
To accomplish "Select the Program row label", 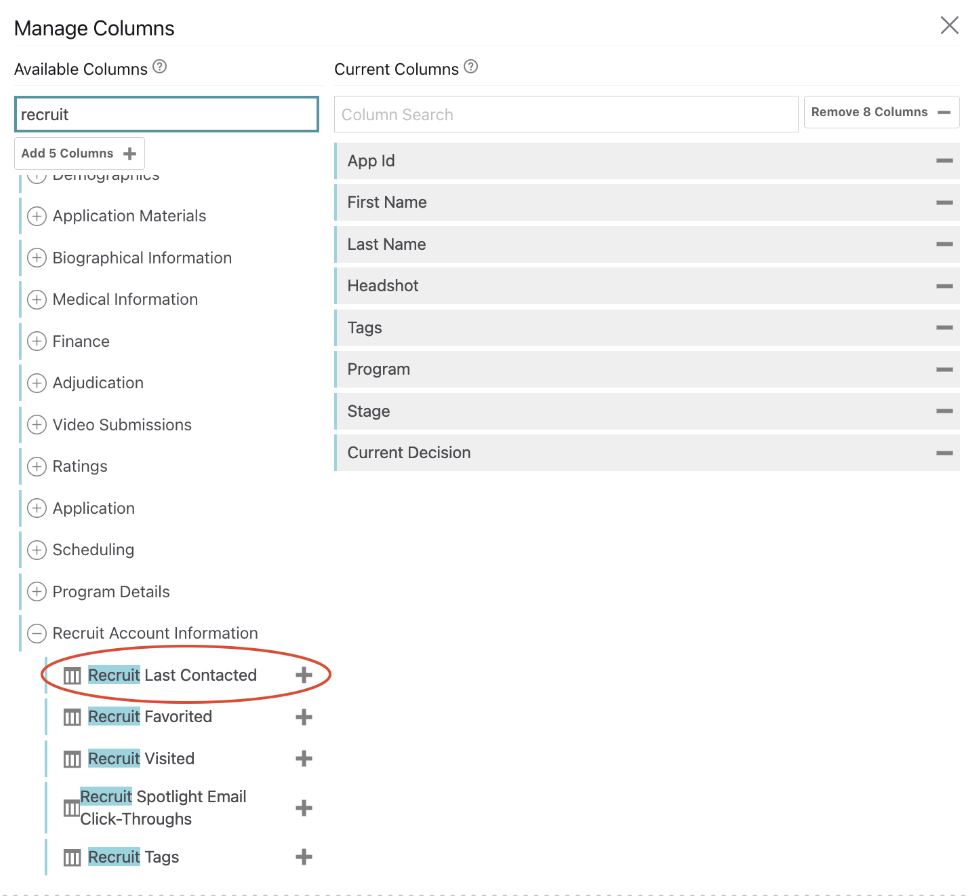I will 378,369.
